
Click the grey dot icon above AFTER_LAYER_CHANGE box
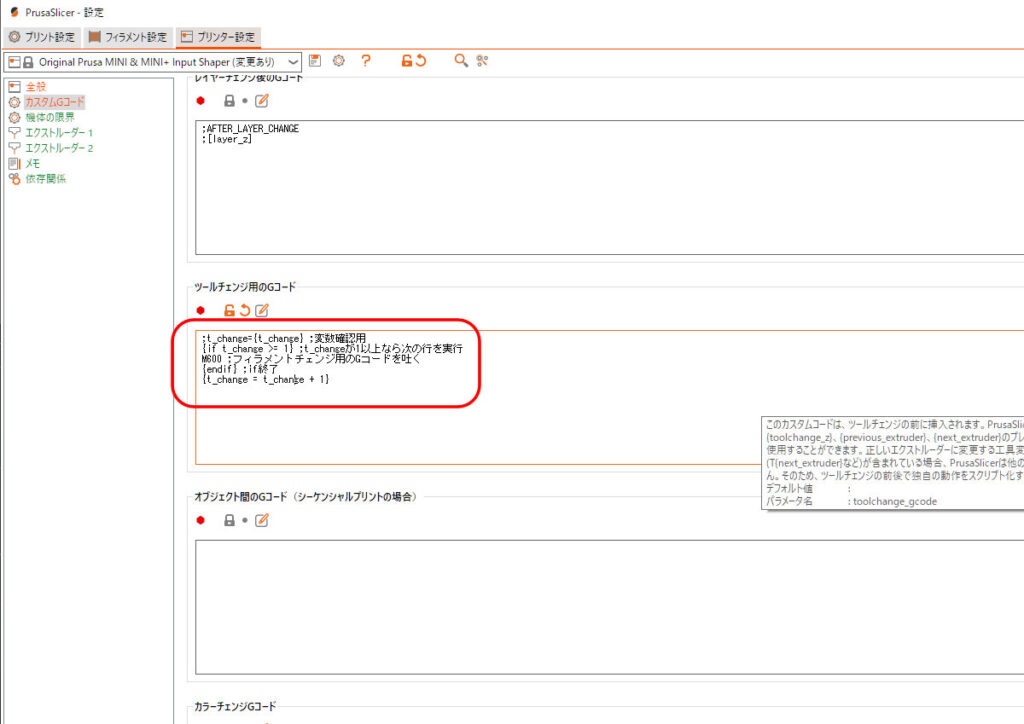pyautogui.click(x=245, y=101)
